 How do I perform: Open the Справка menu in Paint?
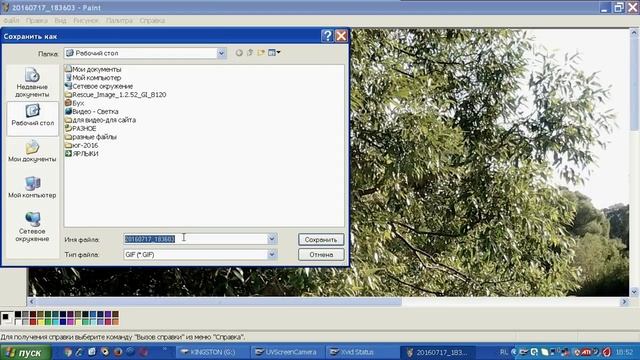(152, 20)
